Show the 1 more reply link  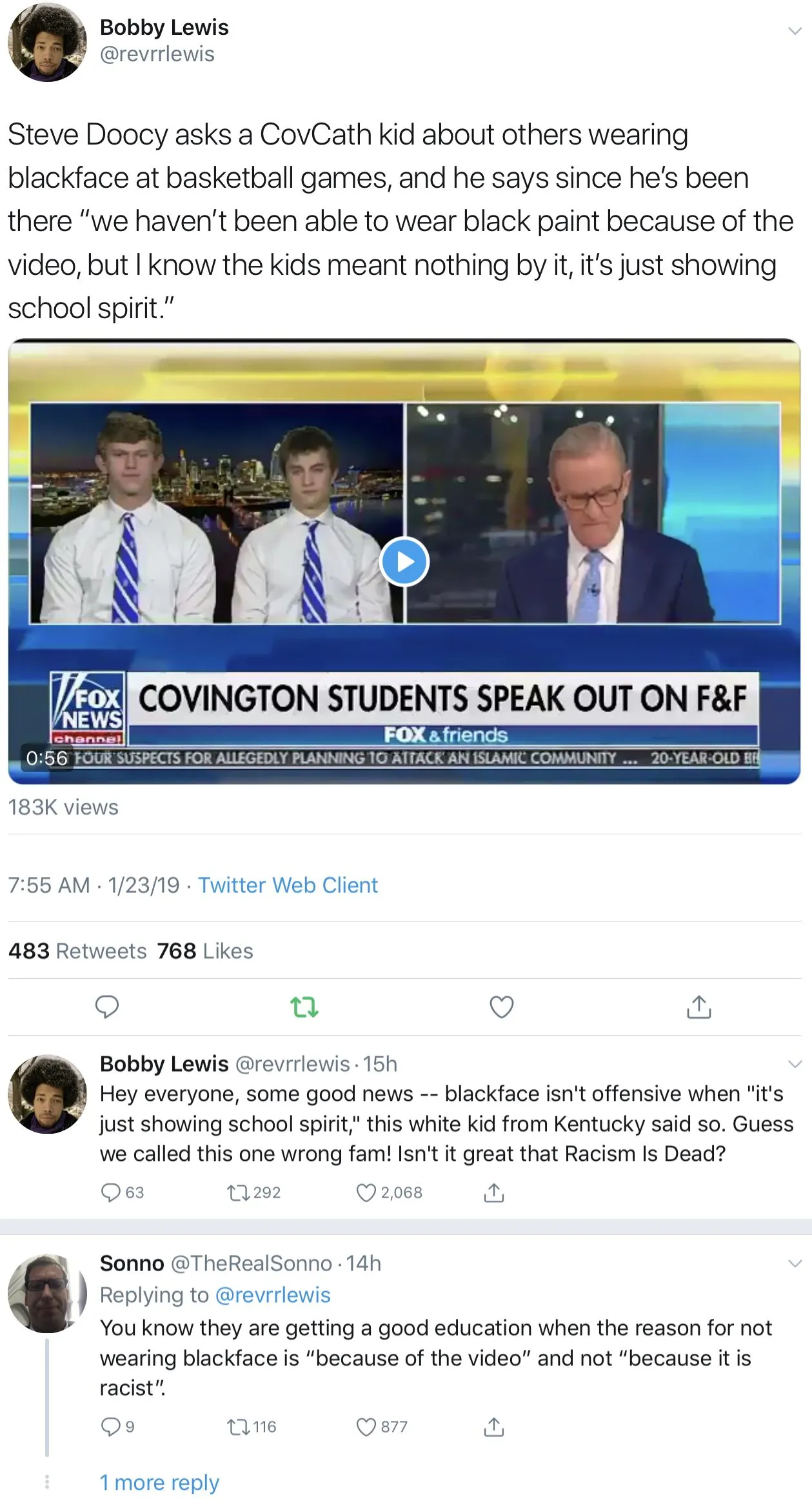pyautogui.click(x=159, y=1483)
